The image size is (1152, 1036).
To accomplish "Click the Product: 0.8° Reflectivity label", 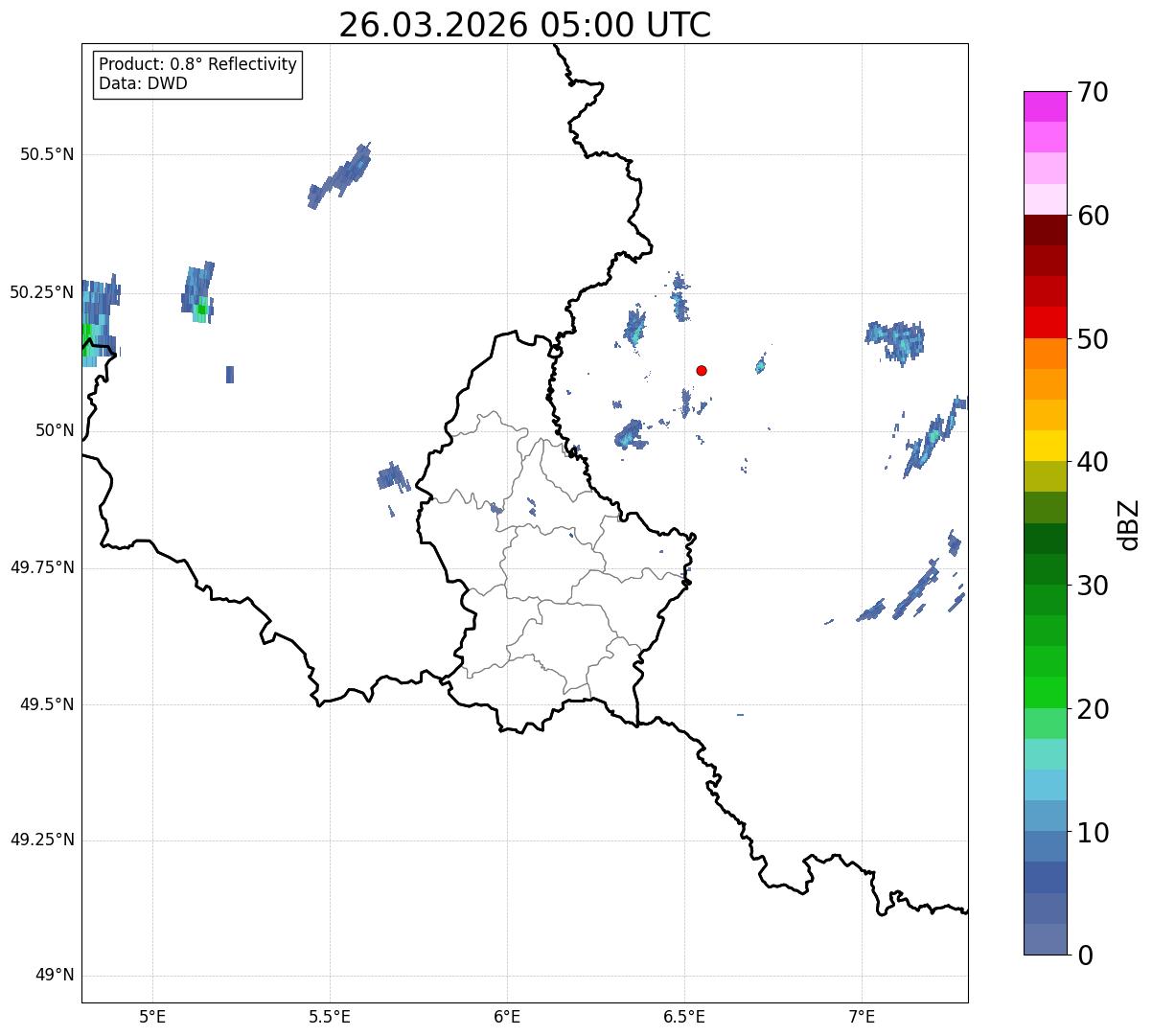I will (198, 64).
